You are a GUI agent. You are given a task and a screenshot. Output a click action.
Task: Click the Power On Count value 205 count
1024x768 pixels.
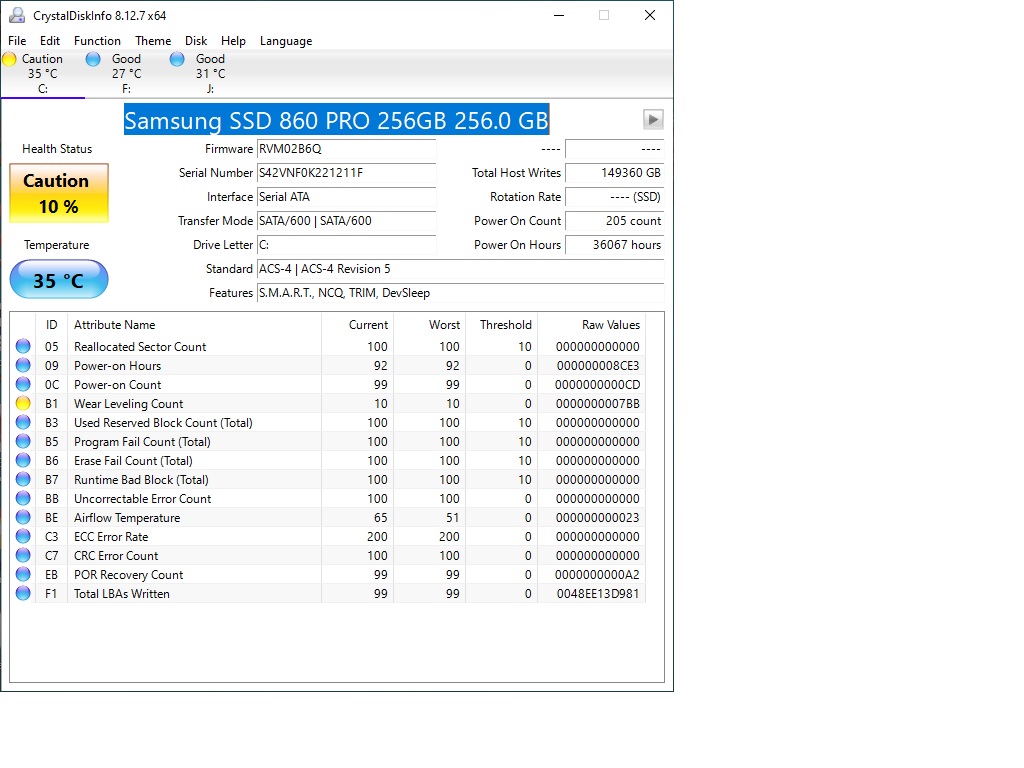coord(615,221)
